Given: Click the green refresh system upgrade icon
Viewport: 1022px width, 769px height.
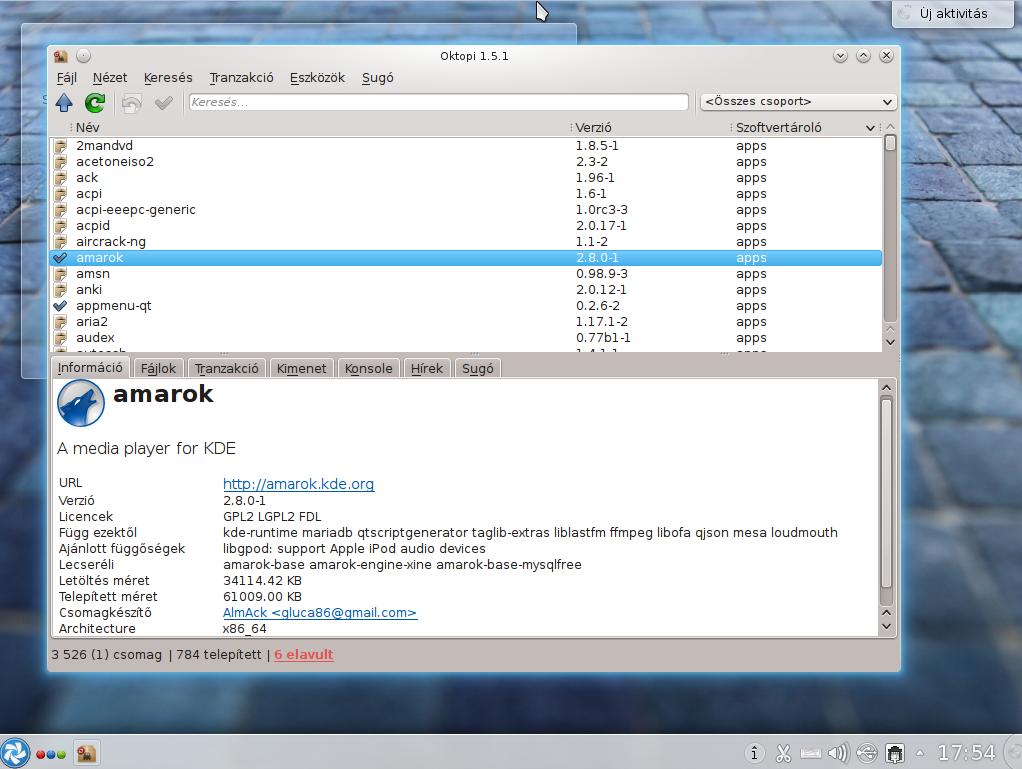Looking at the screenshot, I should [95, 102].
